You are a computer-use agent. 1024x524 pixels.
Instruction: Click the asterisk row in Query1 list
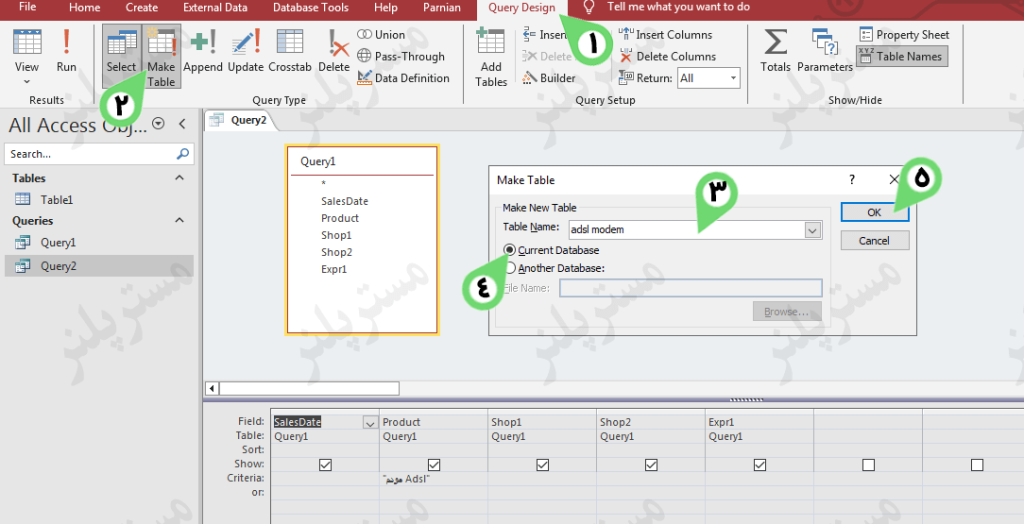323,184
